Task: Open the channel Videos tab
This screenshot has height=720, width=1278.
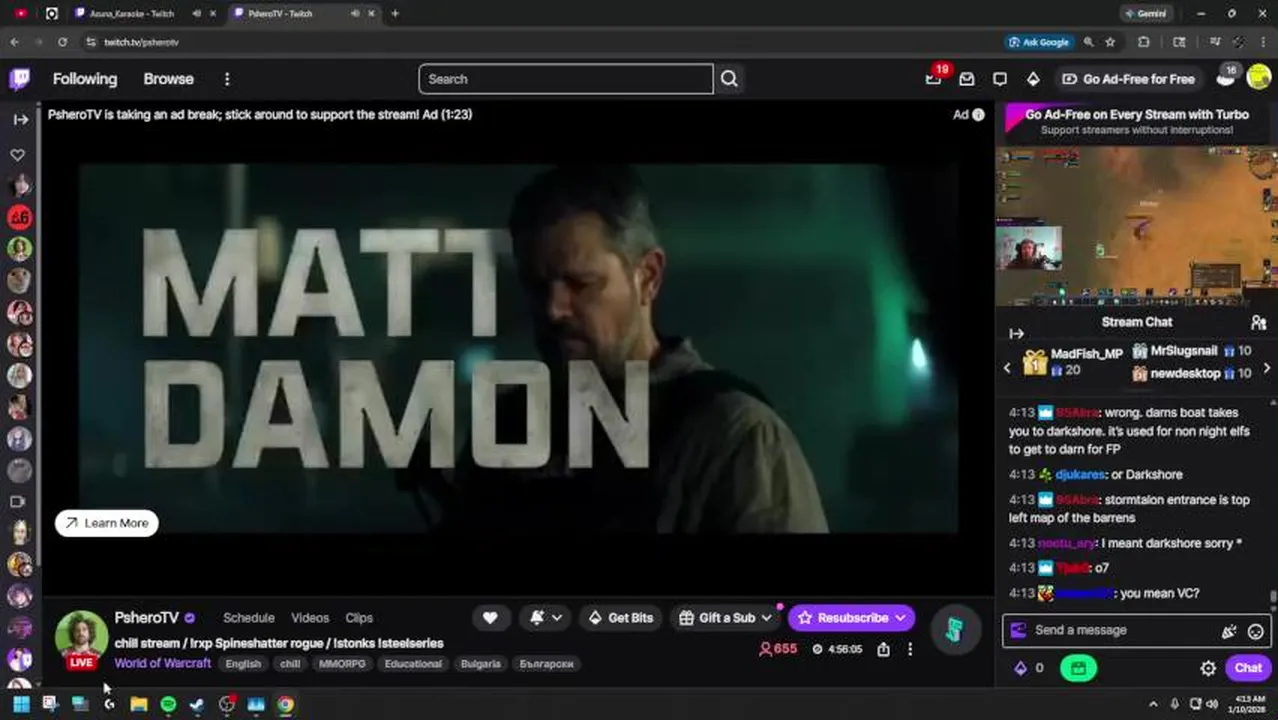Action: [310, 618]
